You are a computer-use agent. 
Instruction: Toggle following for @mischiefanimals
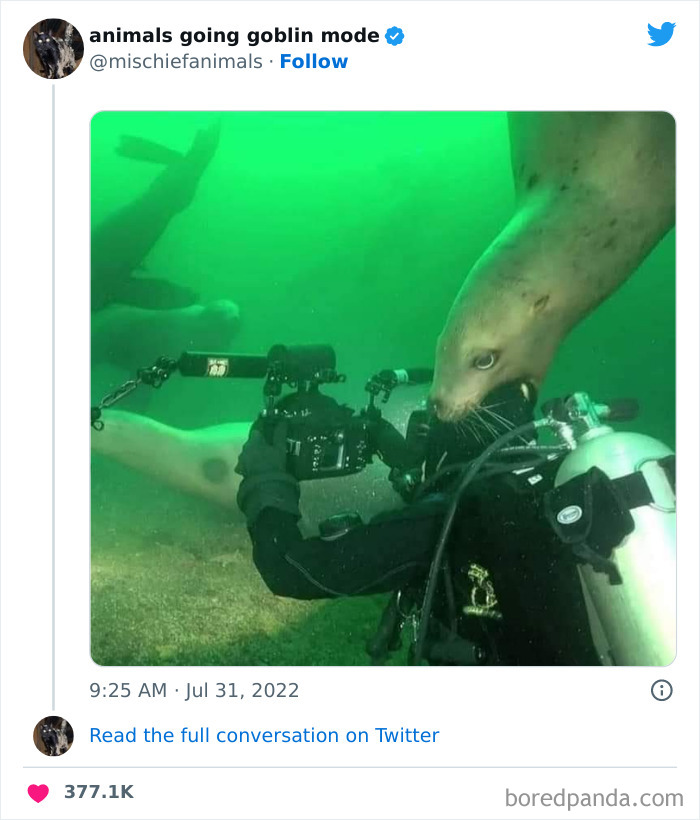pyautogui.click(x=315, y=62)
